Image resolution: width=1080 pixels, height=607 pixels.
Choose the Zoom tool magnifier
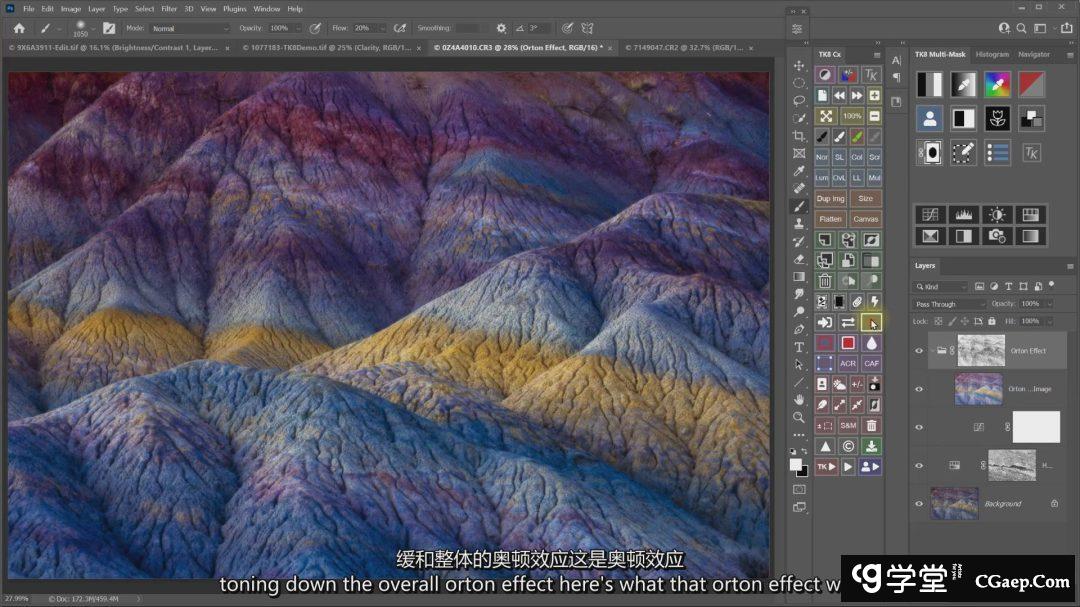coord(799,417)
